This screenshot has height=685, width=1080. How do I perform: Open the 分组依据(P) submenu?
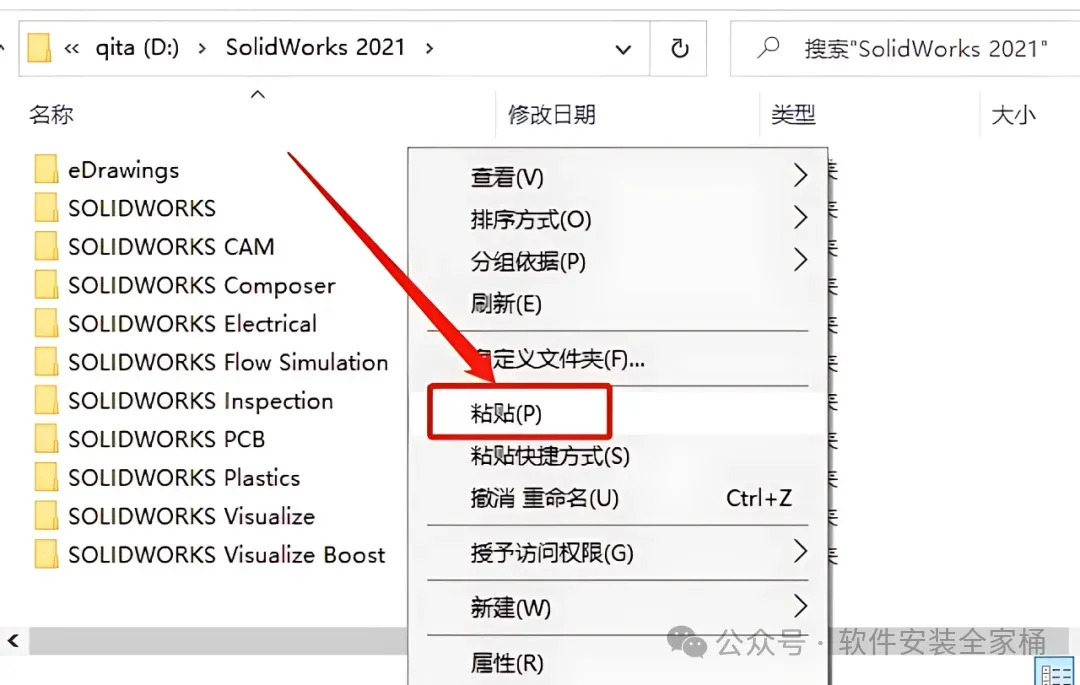pyautogui.click(x=618, y=261)
